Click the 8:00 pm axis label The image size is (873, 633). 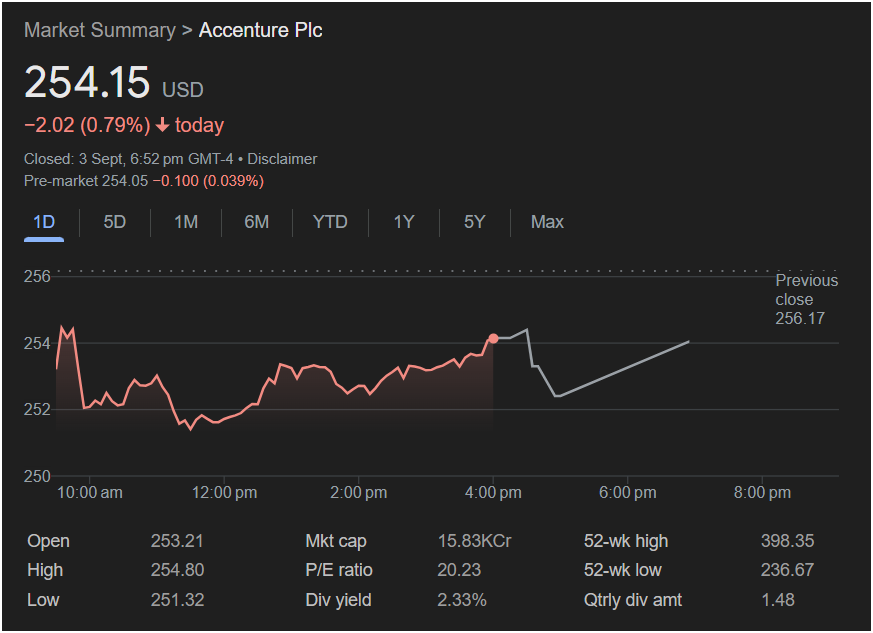(762, 492)
